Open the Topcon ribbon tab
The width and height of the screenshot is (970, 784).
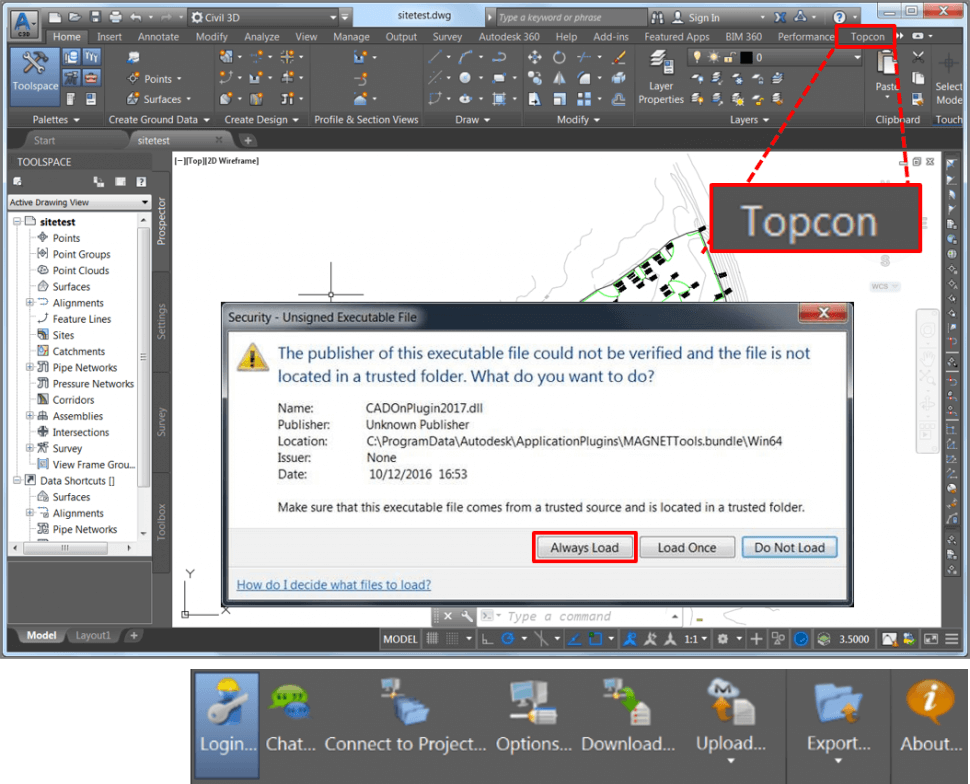[867, 37]
